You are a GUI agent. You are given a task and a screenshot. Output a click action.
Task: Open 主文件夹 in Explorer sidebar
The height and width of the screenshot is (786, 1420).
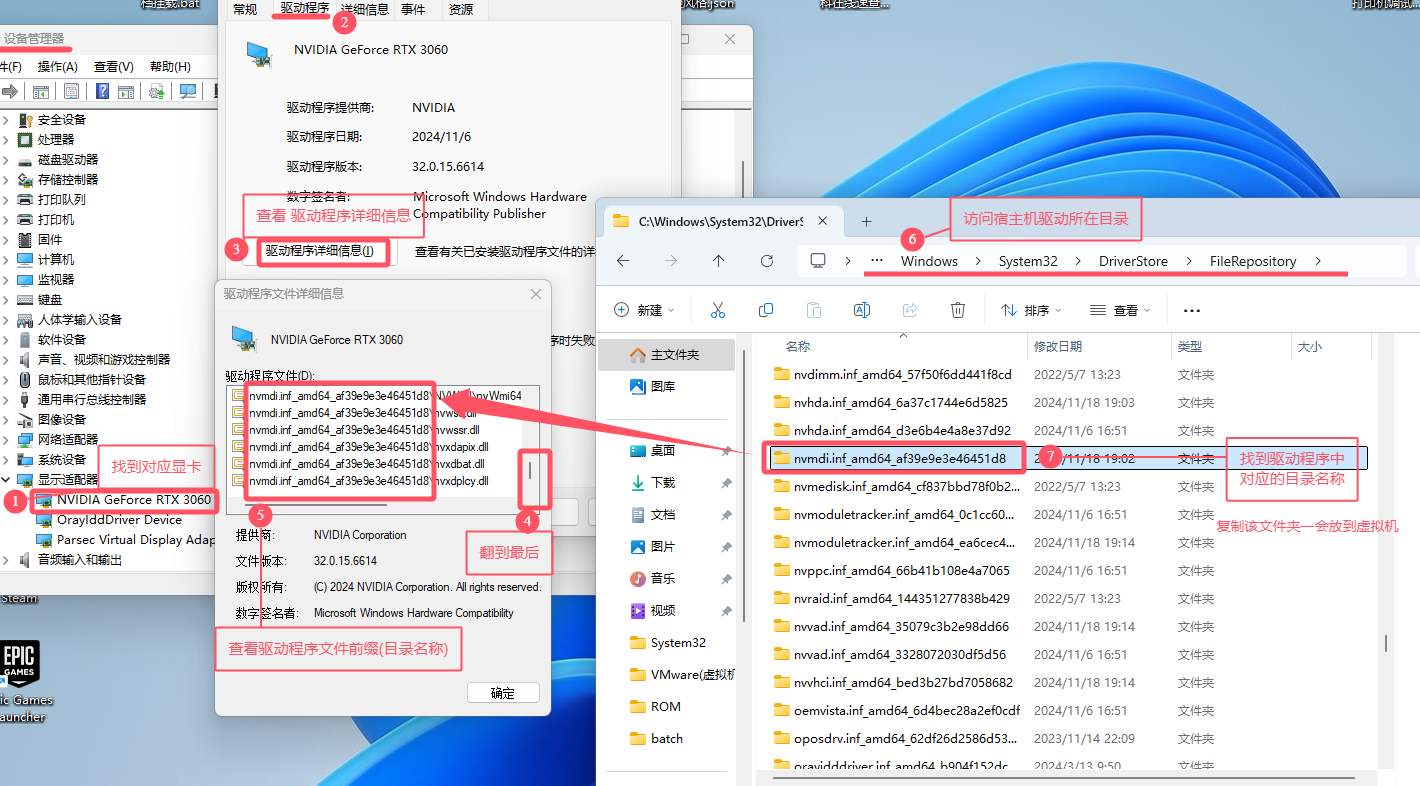click(x=666, y=355)
